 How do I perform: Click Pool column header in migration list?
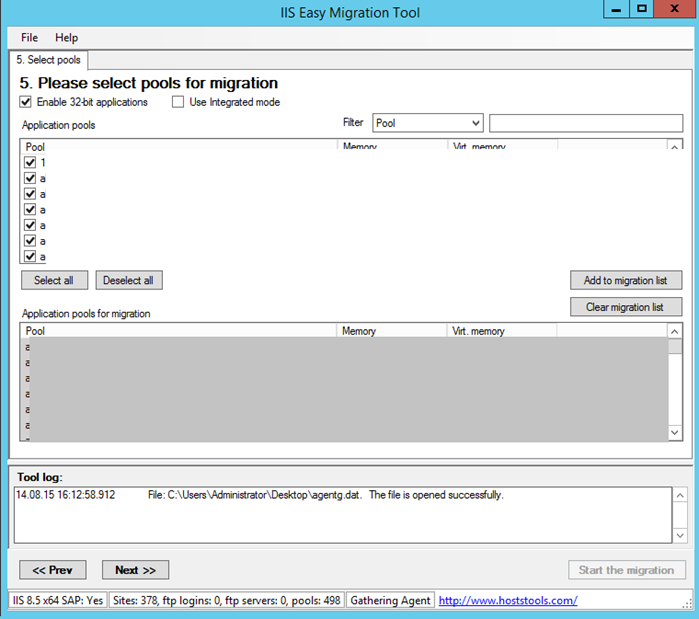(178, 331)
